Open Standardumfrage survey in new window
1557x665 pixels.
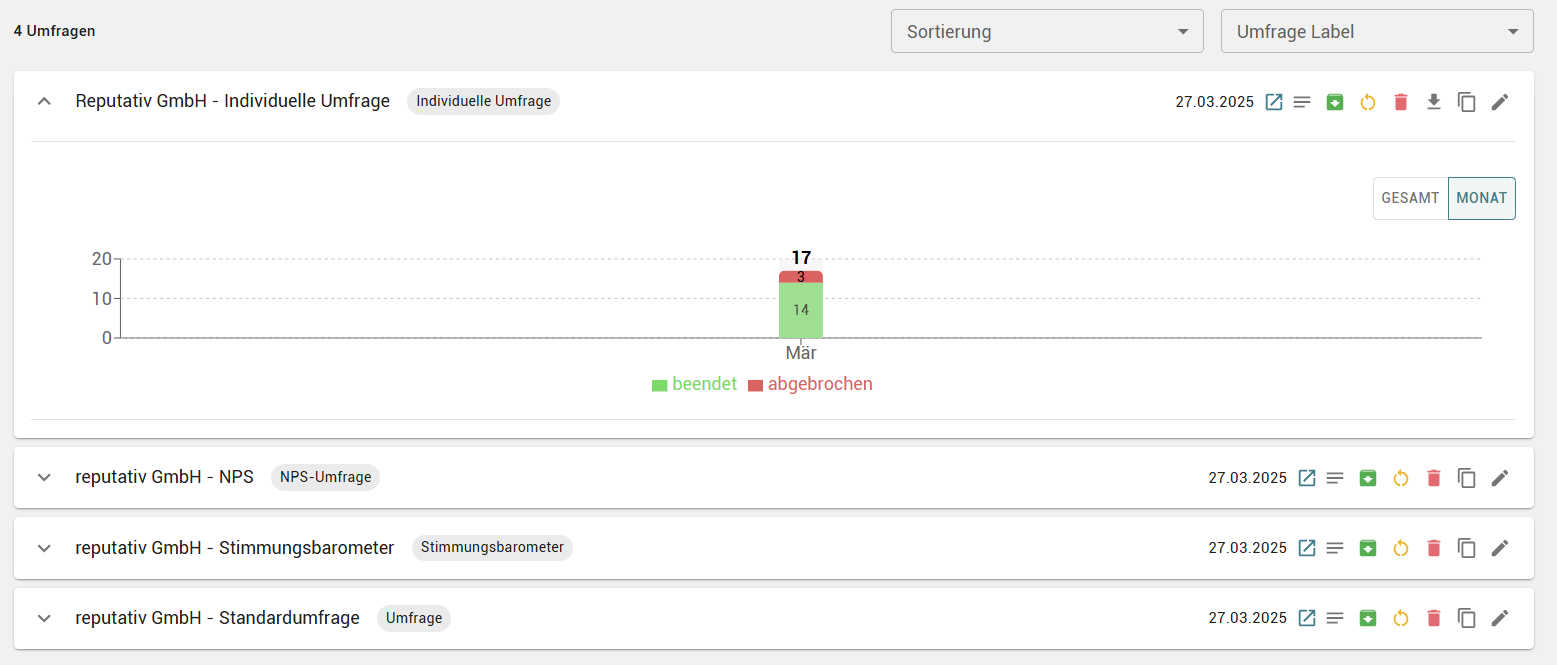point(1307,618)
